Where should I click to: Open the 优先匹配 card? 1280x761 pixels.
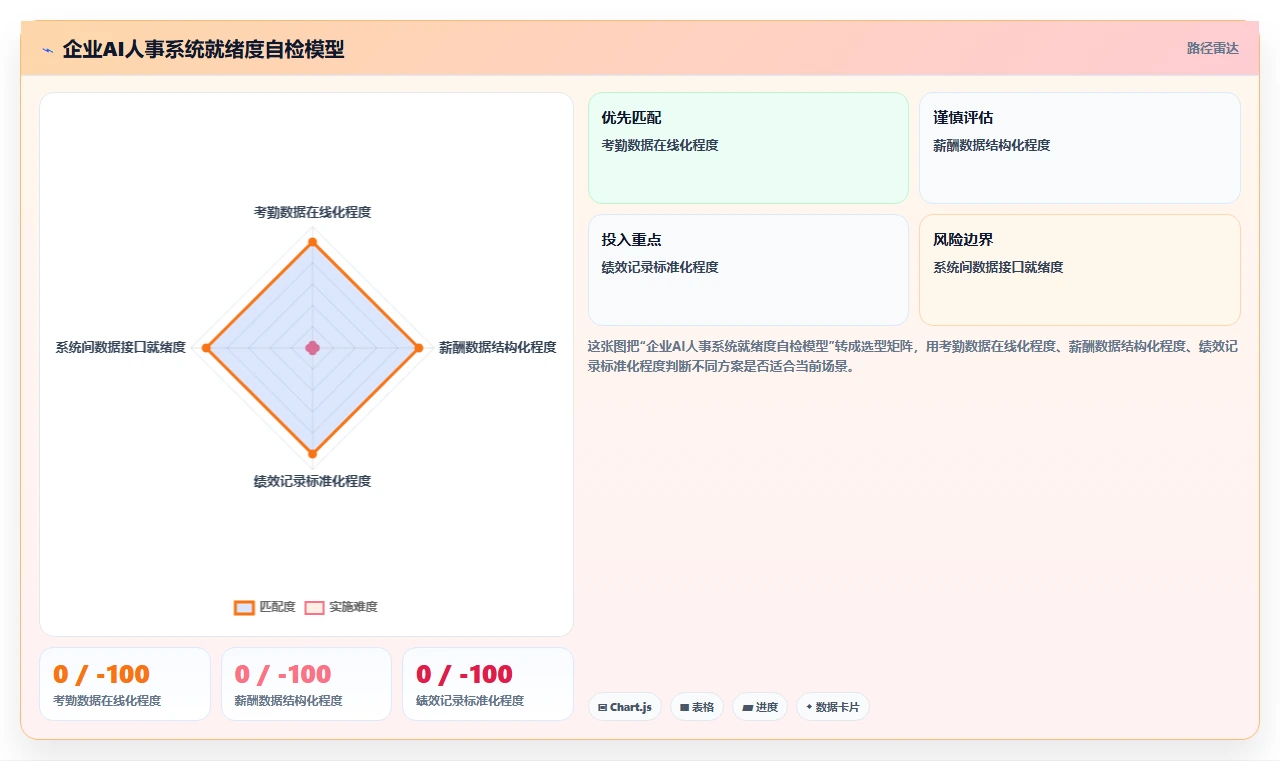click(x=748, y=148)
